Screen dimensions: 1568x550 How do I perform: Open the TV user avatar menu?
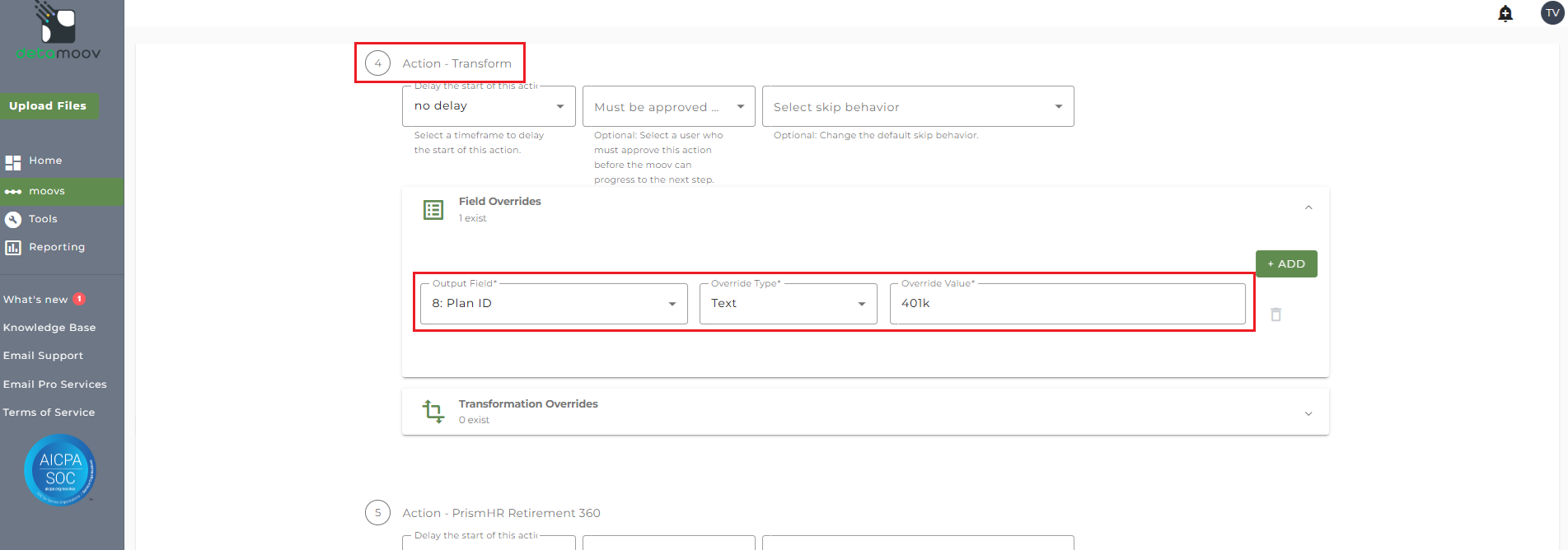tap(1552, 13)
